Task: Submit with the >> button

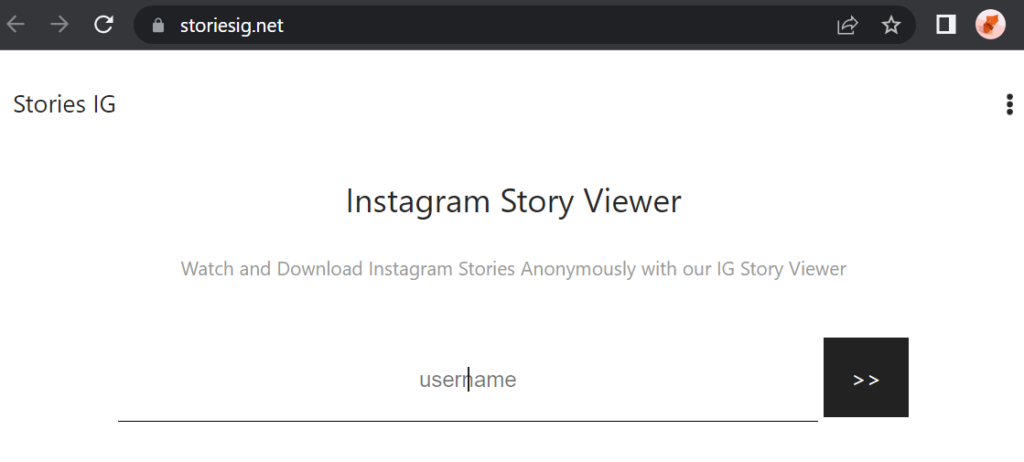Action: [x=866, y=377]
